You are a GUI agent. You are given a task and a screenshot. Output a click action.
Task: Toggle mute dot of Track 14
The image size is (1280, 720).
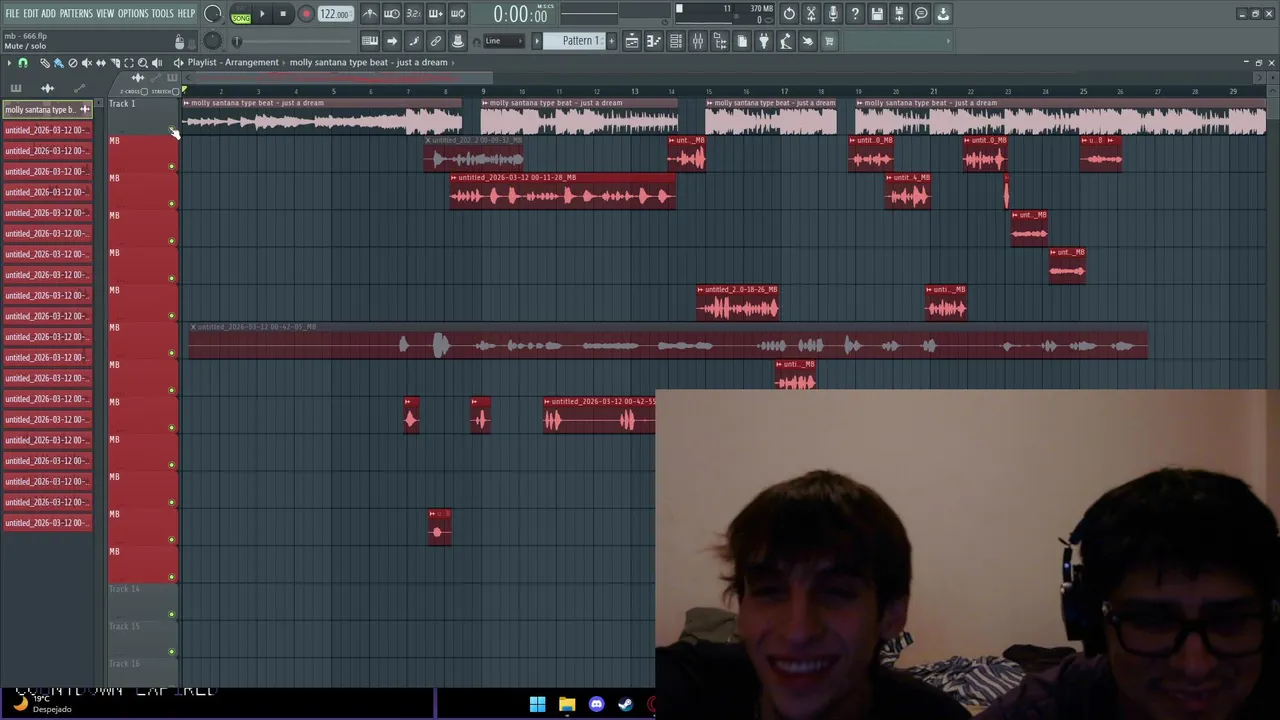172,614
